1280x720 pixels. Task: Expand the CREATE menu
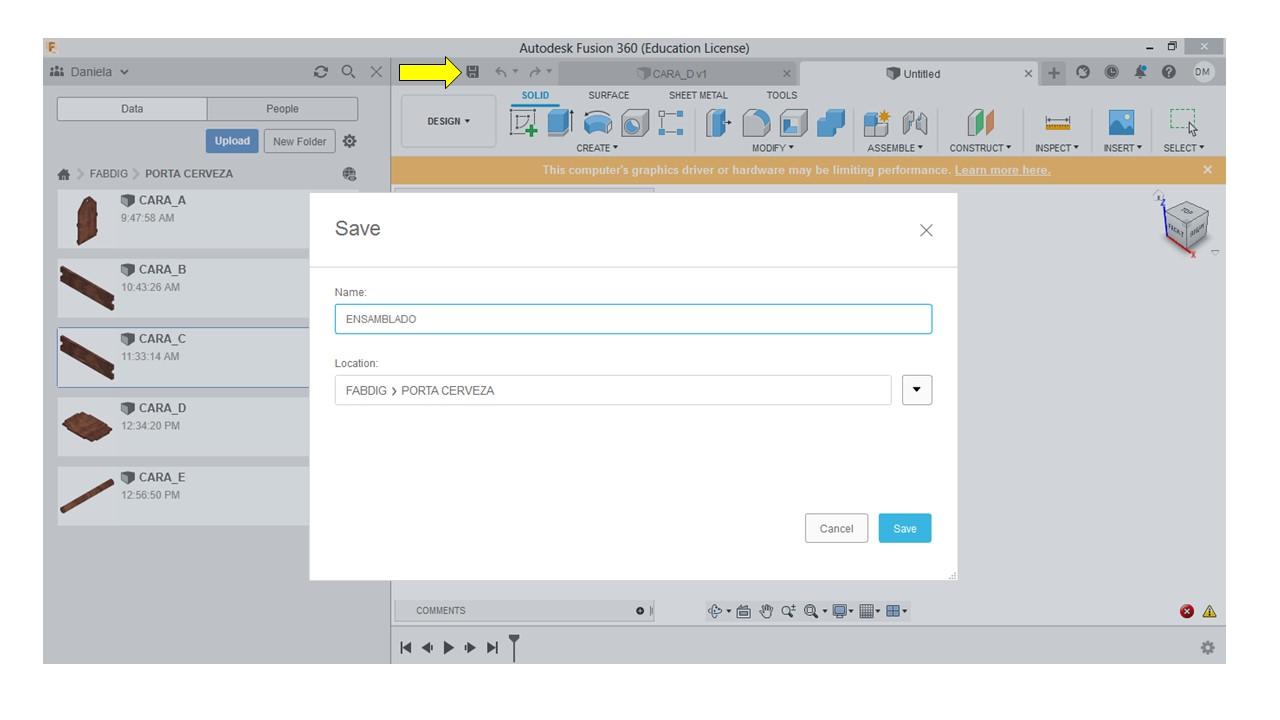597,149
